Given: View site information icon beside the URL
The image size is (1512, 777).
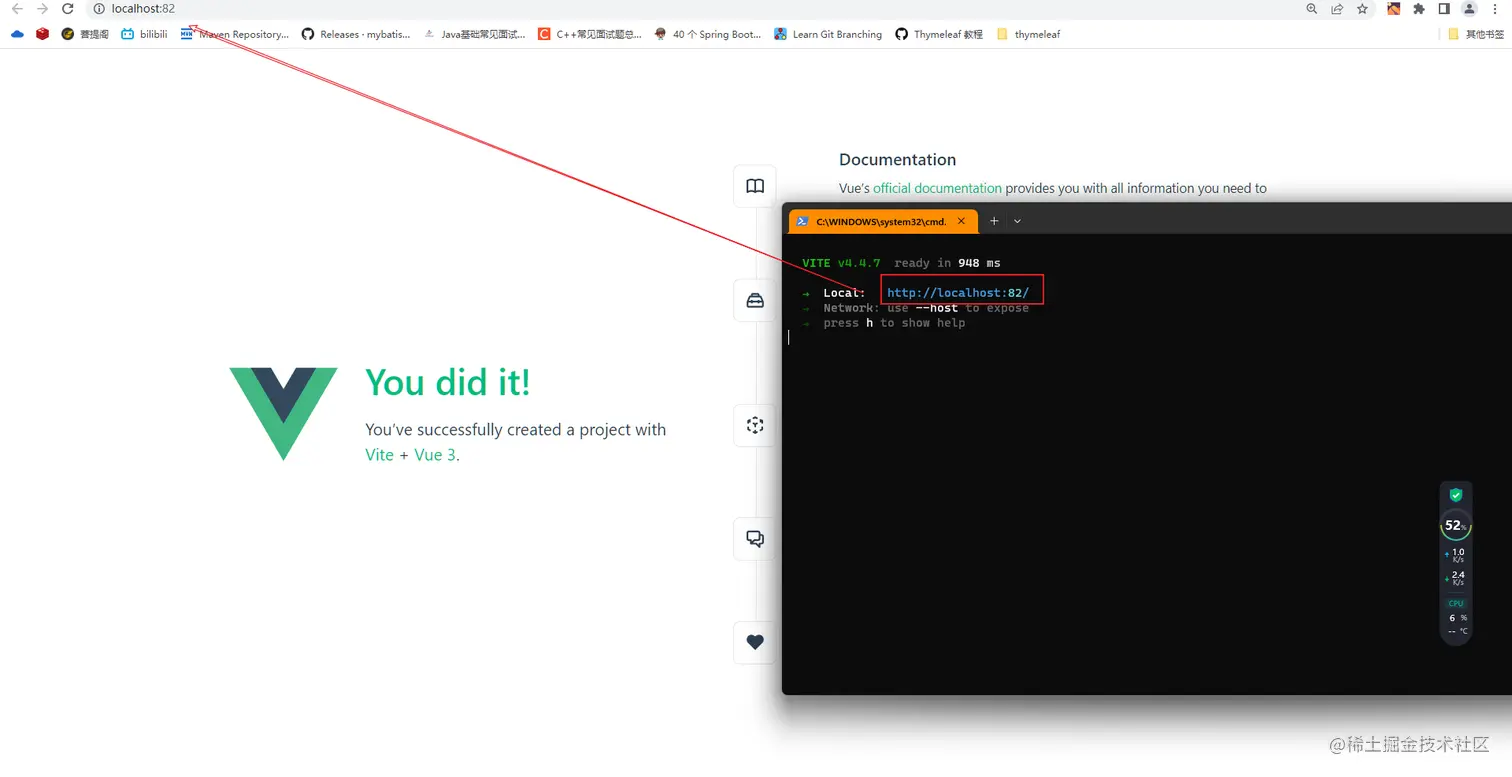Looking at the screenshot, I should 99,9.
